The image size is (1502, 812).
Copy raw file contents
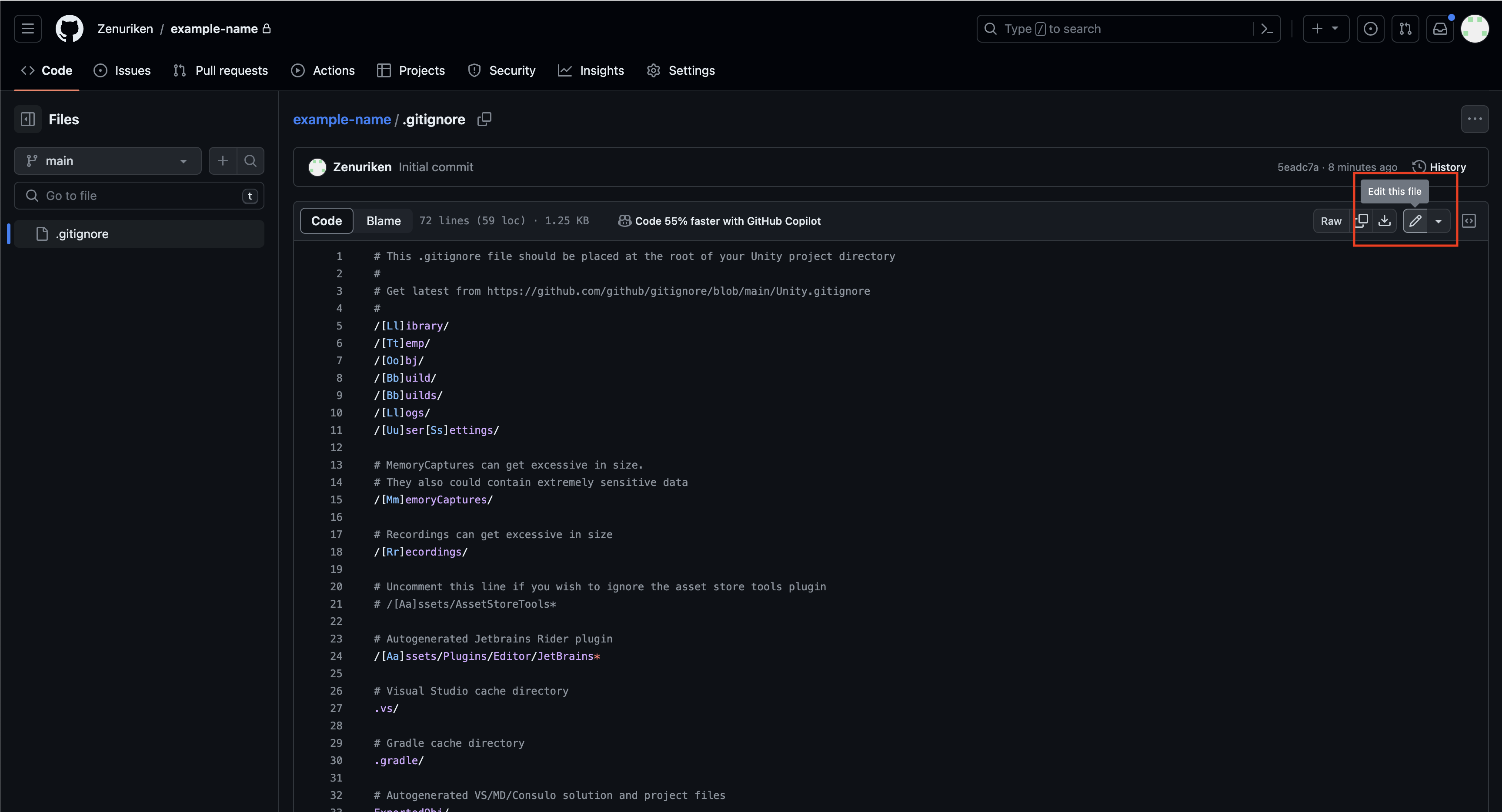tap(1362, 221)
